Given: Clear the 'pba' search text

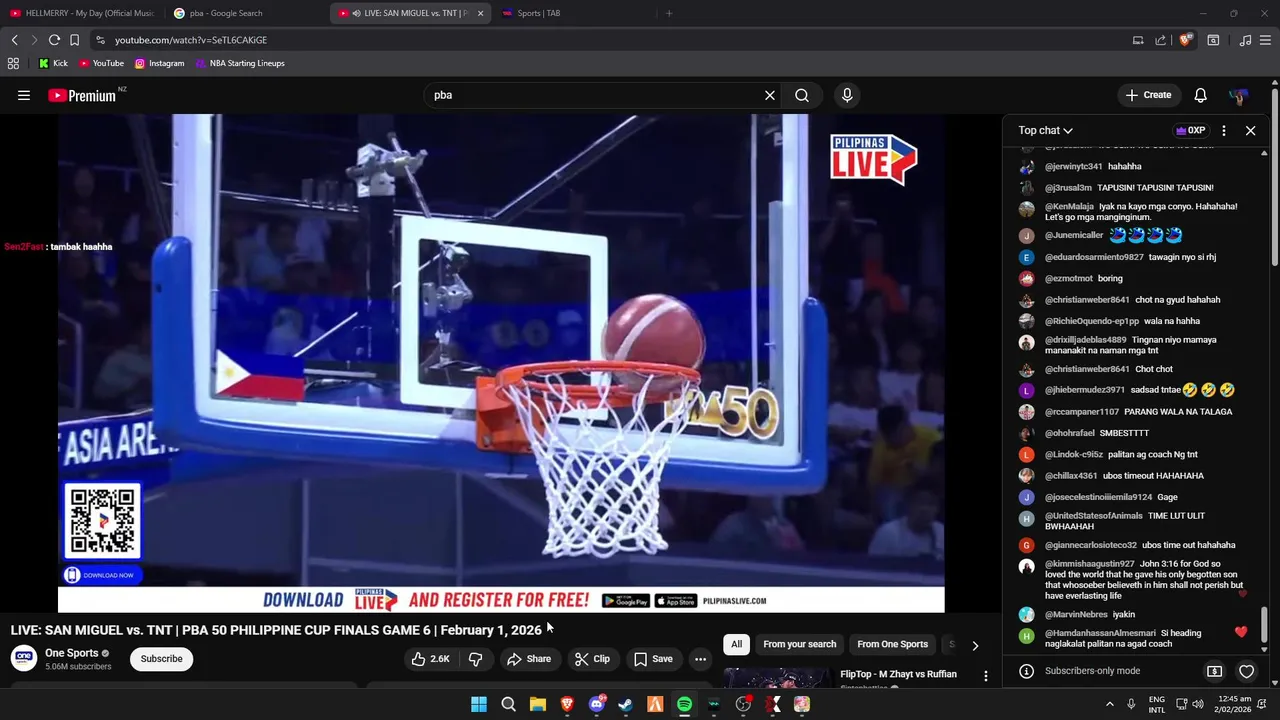Looking at the screenshot, I should tap(769, 95).
